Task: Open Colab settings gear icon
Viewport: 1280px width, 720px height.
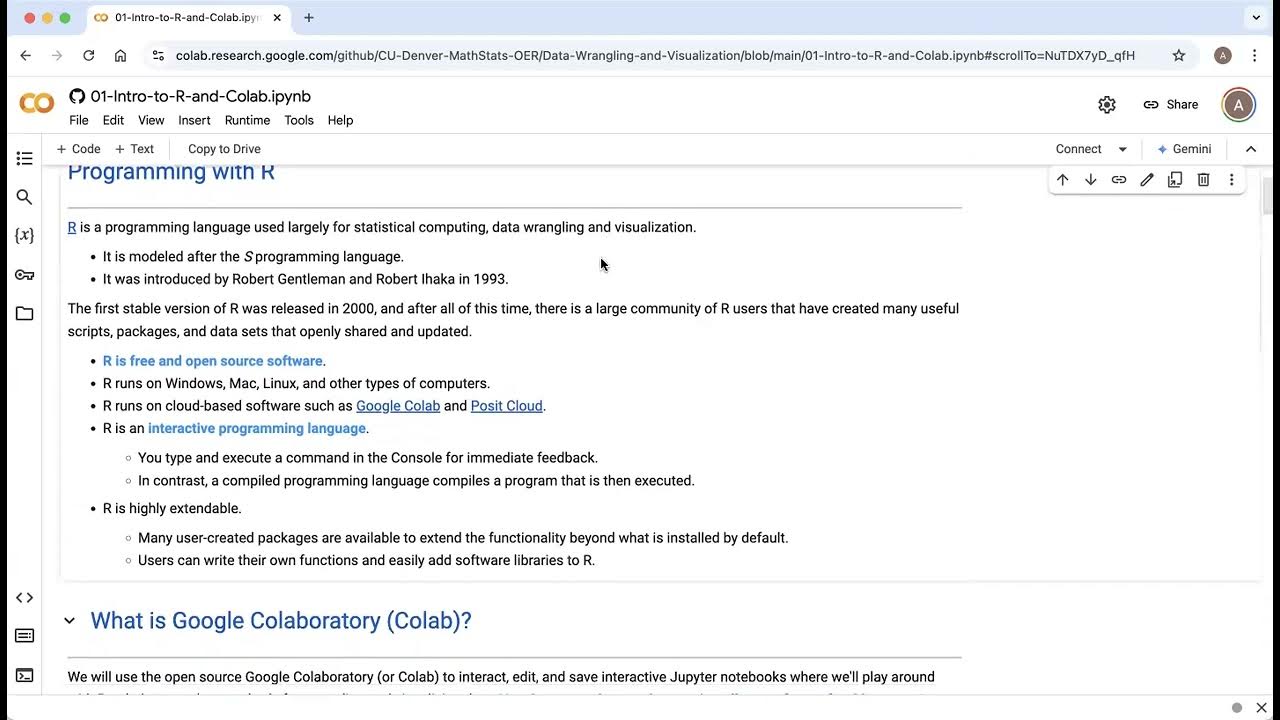Action: pyautogui.click(x=1107, y=105)
